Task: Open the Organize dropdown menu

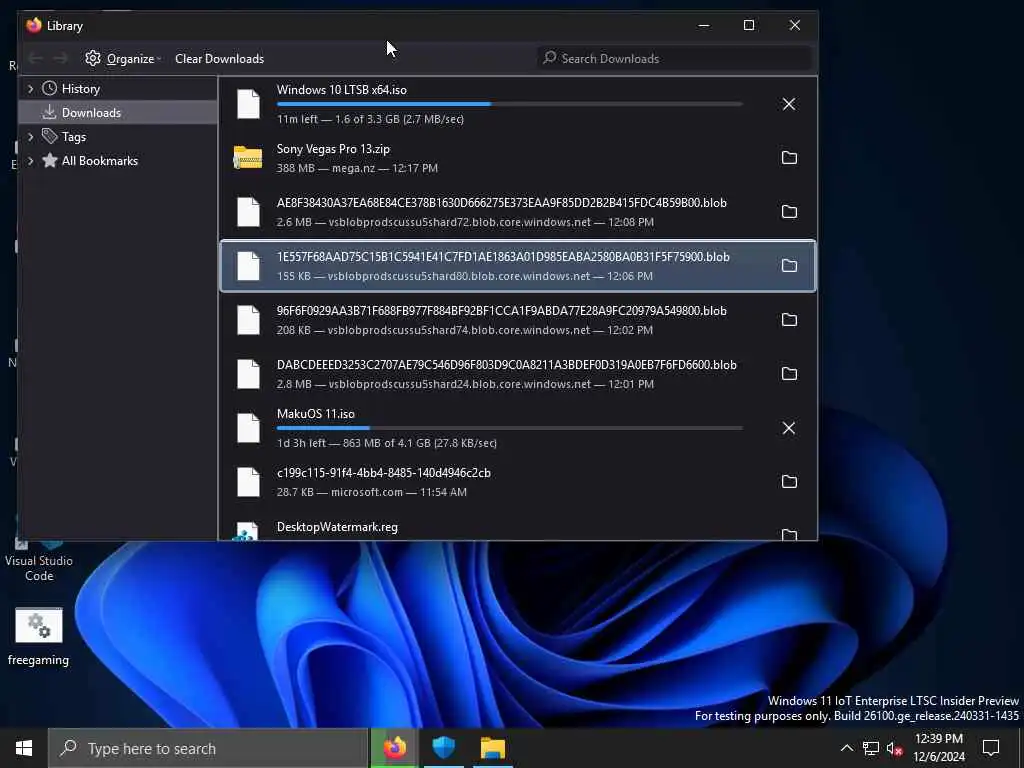Action: tap(123, 58)
